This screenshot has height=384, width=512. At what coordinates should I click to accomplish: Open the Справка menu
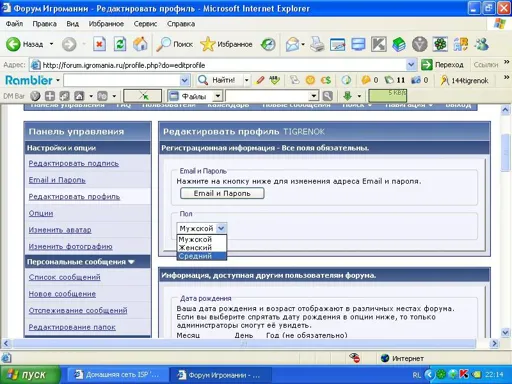click(181, 24)
